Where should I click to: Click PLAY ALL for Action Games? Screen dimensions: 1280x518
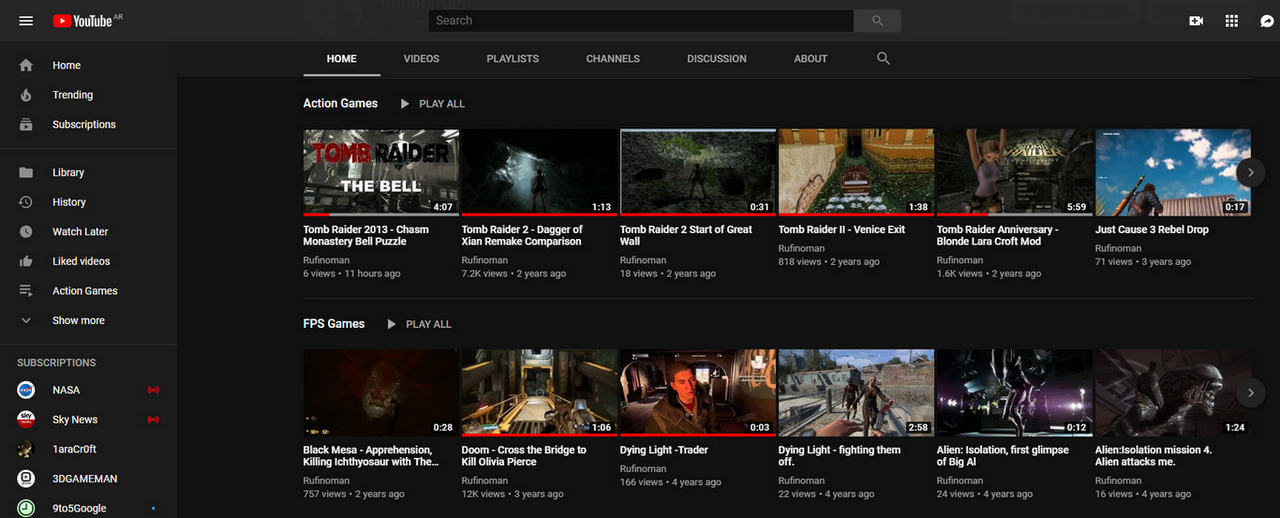(x=442, y=104)
